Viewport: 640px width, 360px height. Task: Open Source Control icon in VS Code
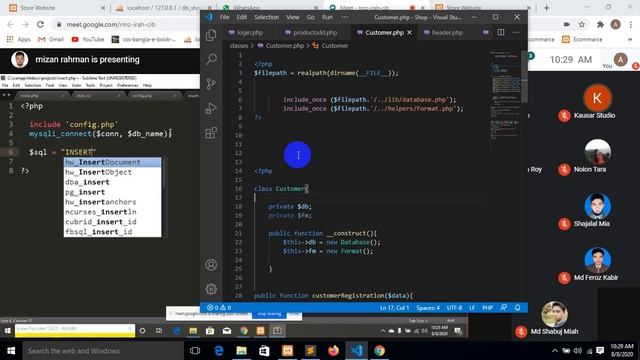(x=211, y=84)
